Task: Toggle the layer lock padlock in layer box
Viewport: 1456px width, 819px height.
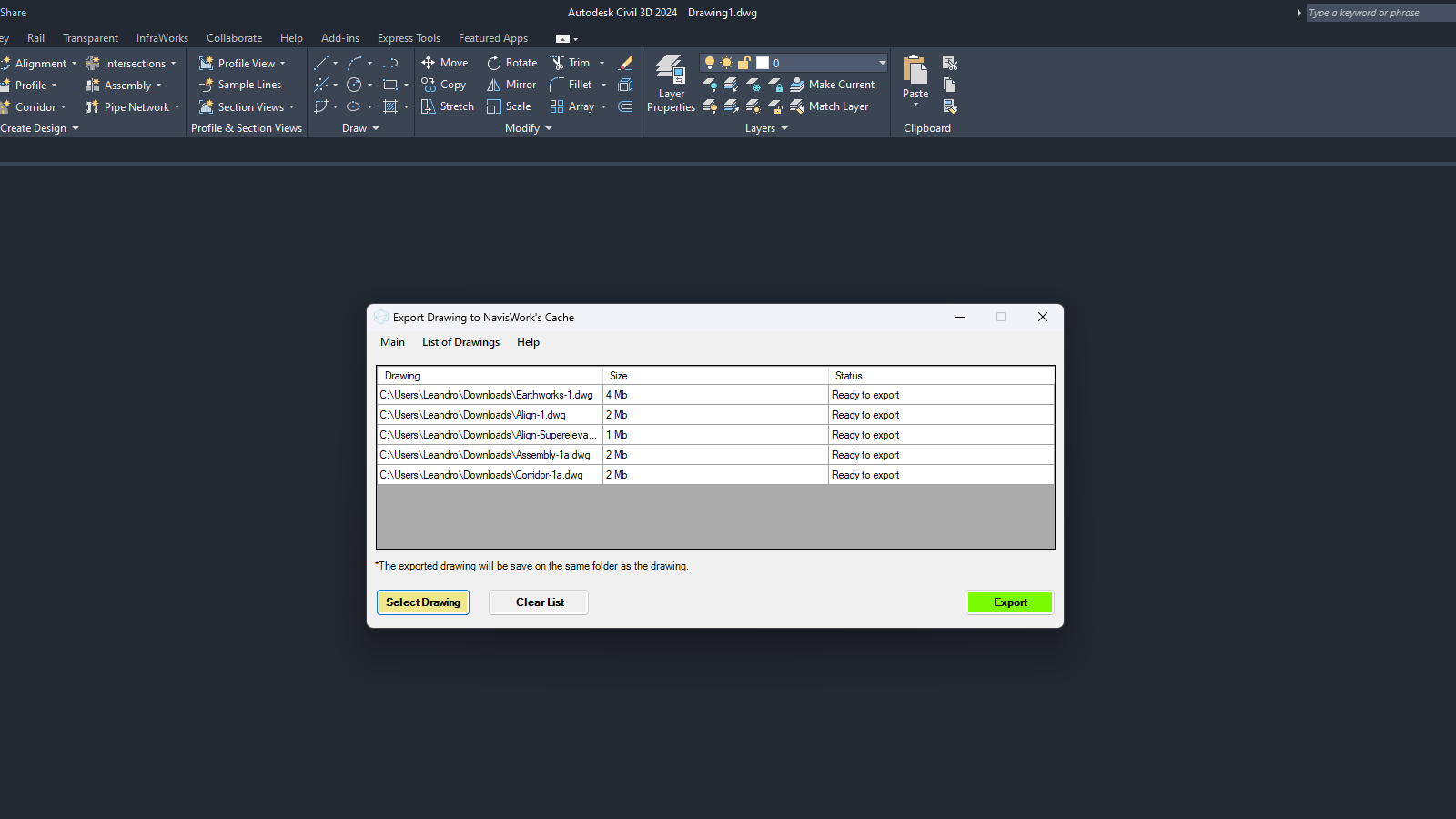Action: (x=743, y=63)
